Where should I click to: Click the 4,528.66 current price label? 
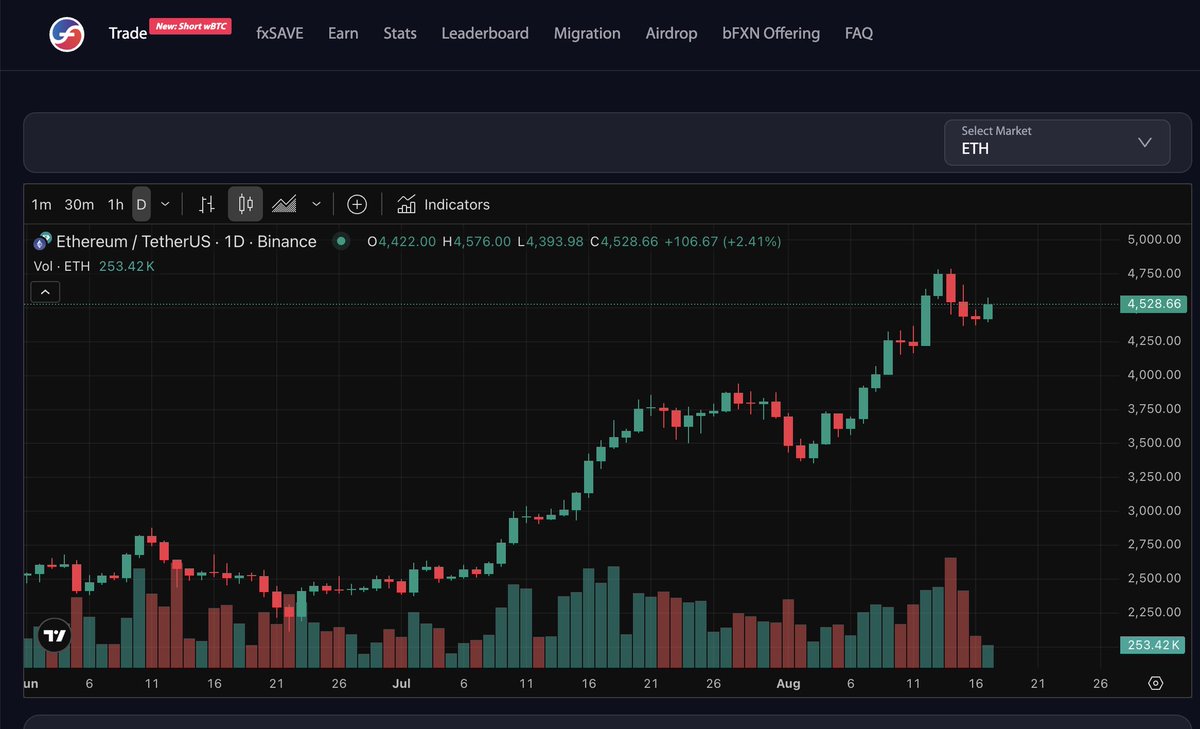[1153, 304]
